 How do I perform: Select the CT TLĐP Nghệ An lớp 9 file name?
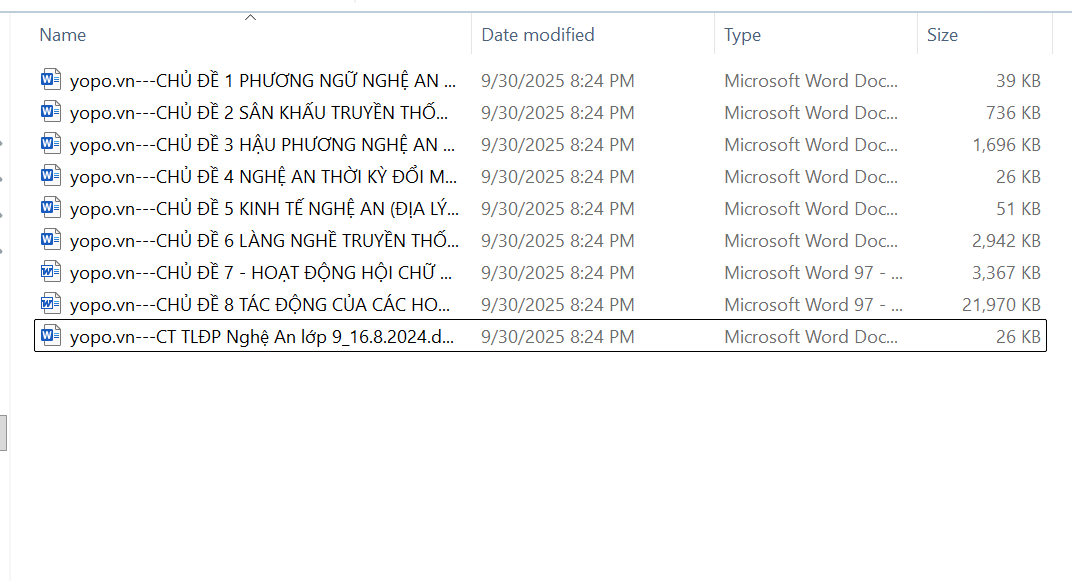coord(263,337)
